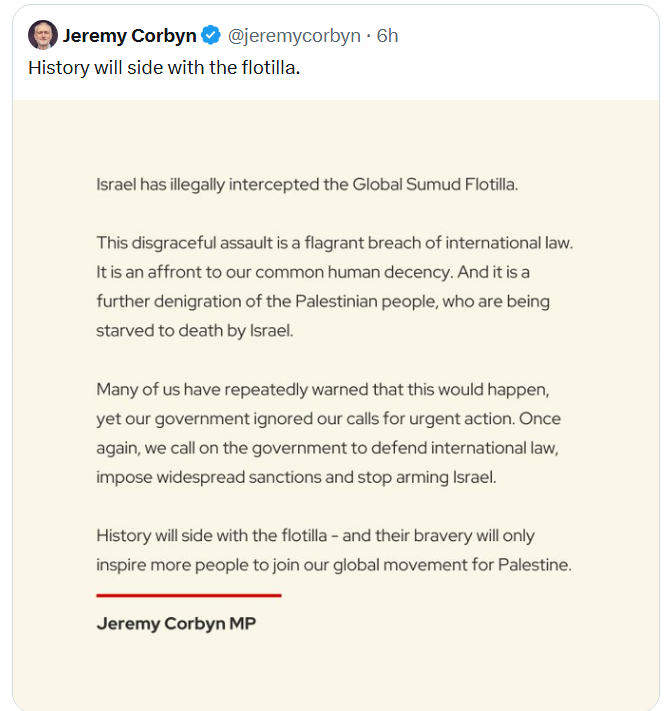Click the red line above the signature
The width and height of the screenshot is (669, 711).
coord(188,595)
